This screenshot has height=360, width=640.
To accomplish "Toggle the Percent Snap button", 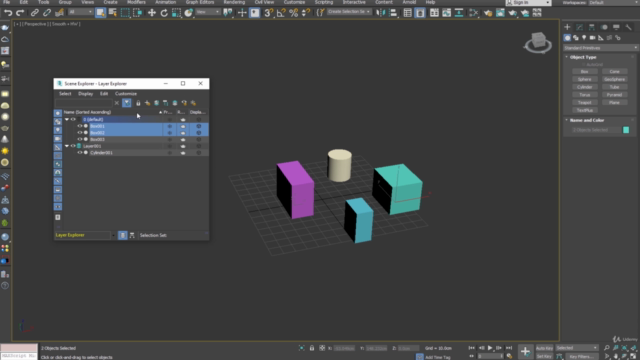I will (x=293, y=13).
